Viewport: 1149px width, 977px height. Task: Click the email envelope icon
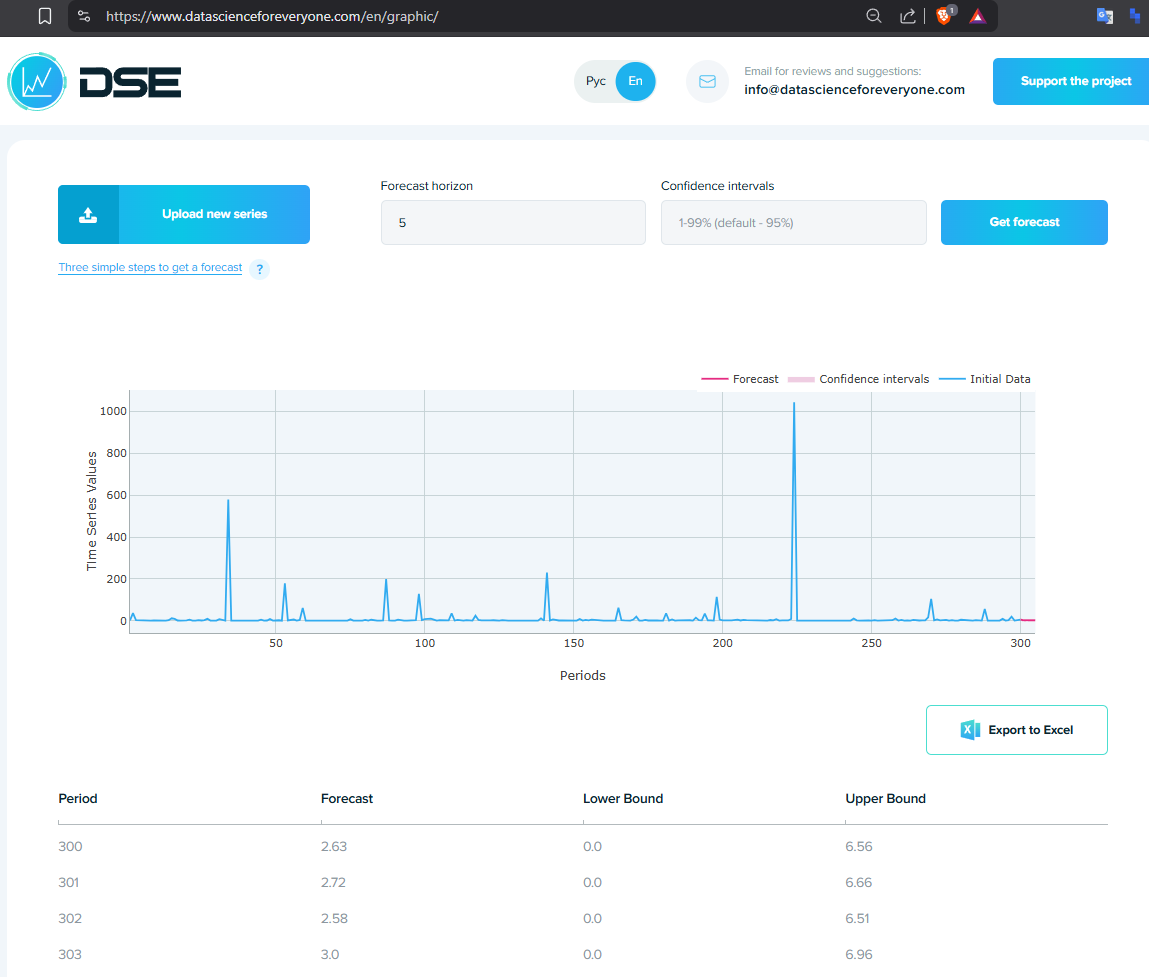pos(707,81)
